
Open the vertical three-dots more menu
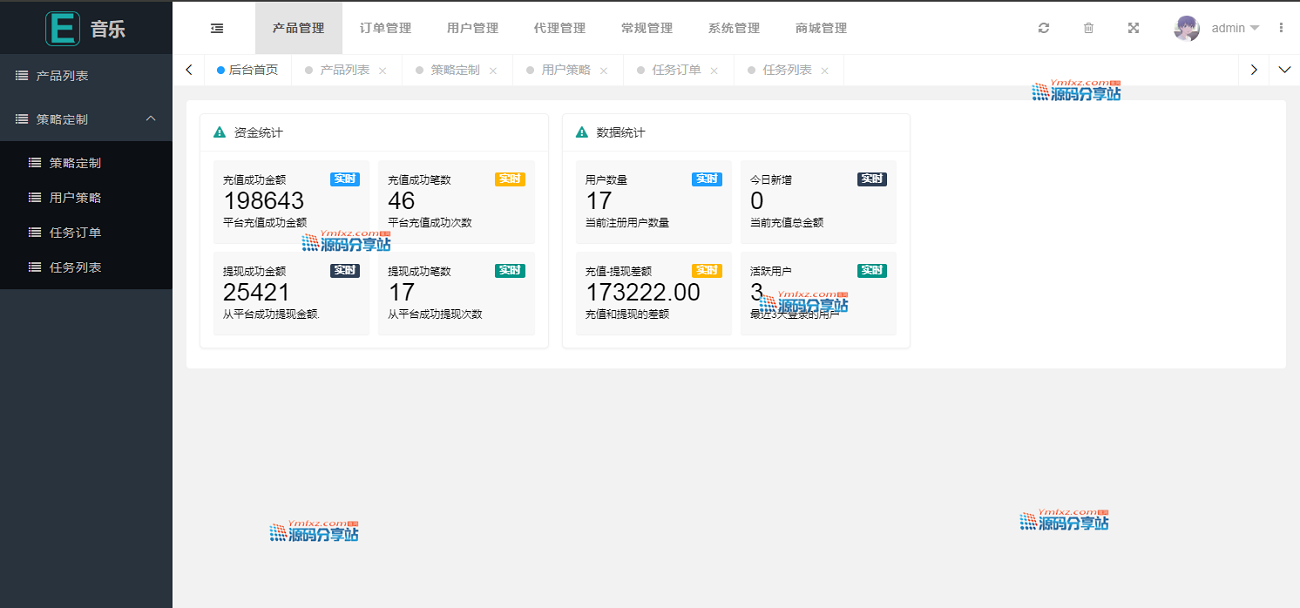pos(1281,28)
